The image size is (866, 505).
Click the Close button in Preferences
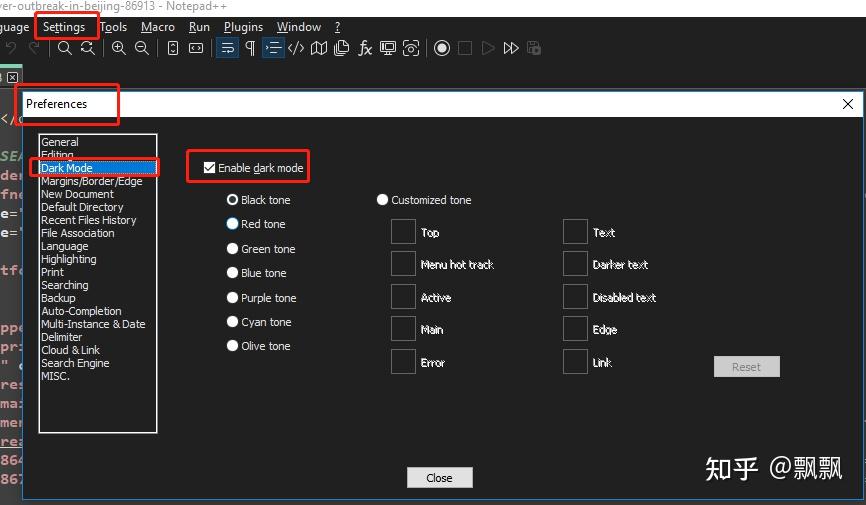point(440,477)
